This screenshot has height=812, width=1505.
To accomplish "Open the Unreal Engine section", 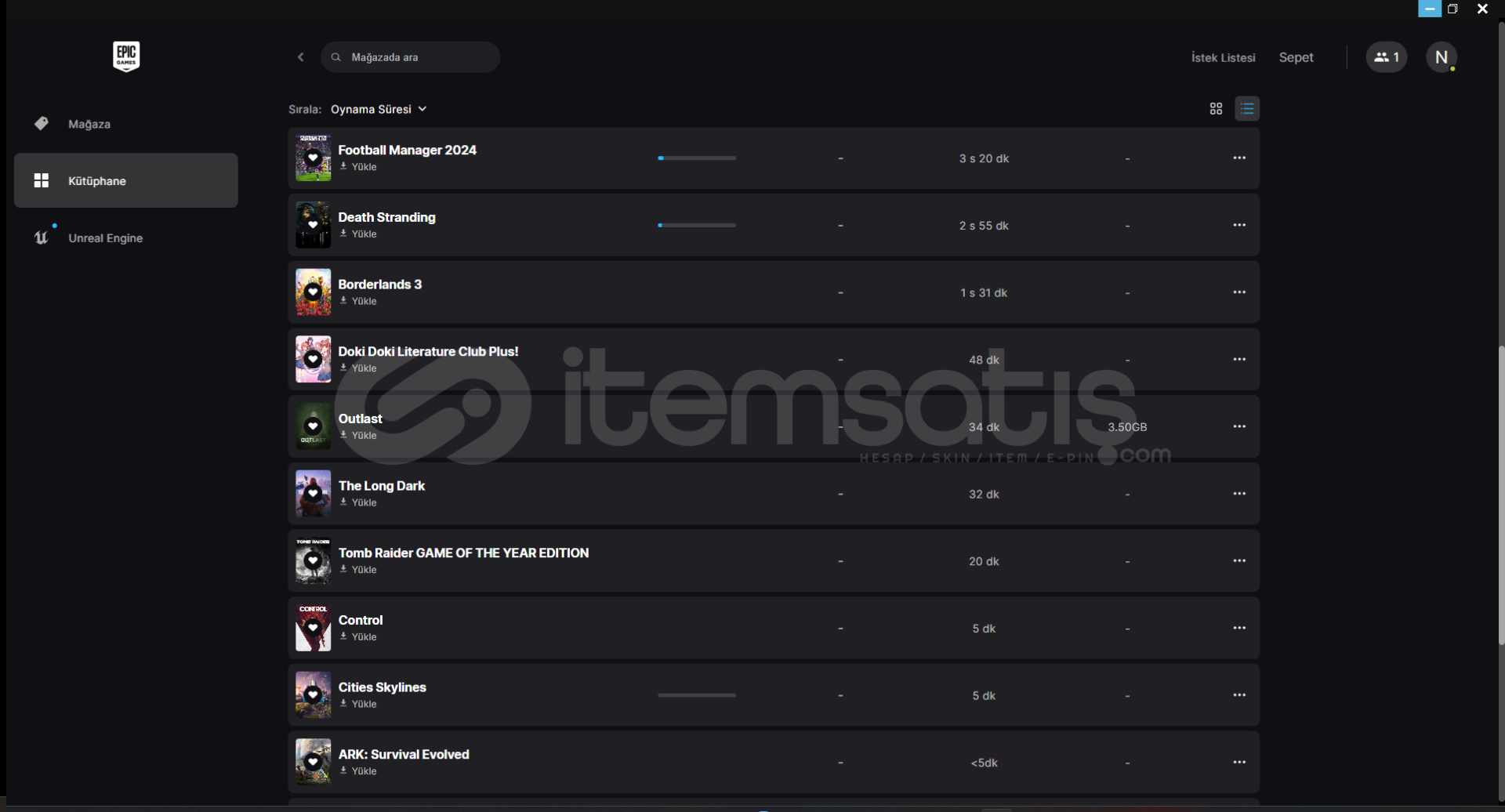I will point(126,237).
